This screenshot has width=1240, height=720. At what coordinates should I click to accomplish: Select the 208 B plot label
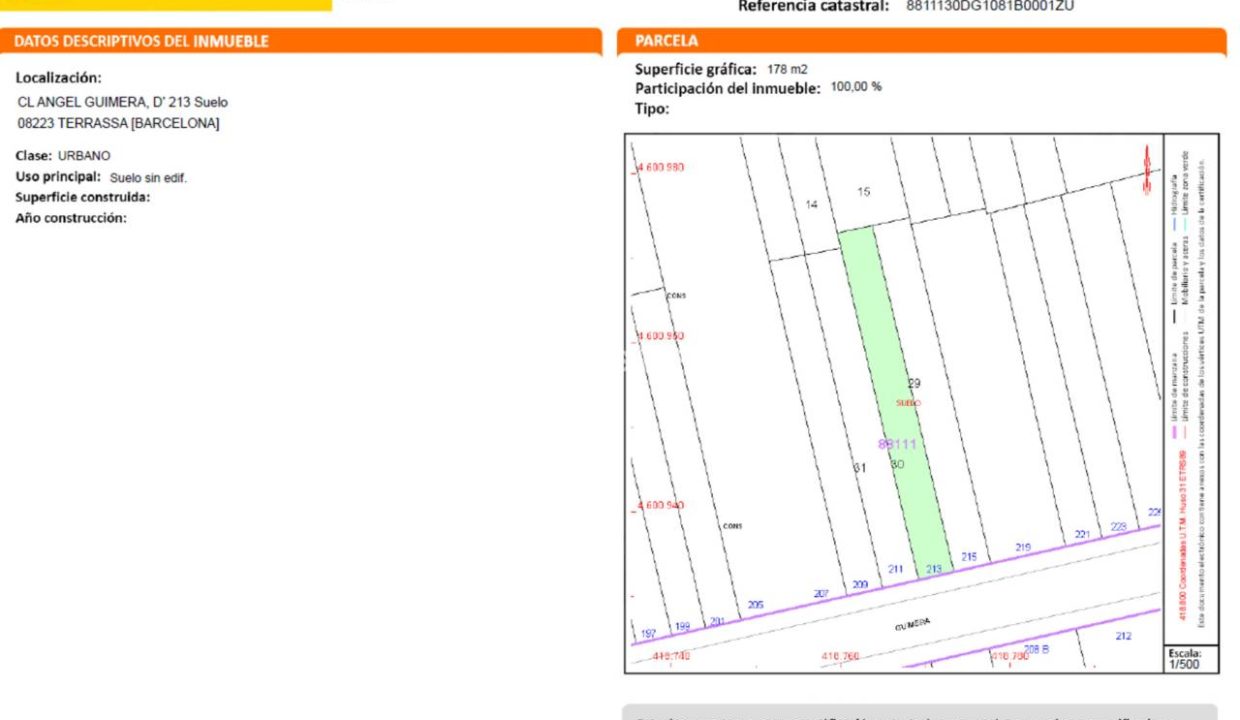pyautogui.click(x=1036, y=649)
